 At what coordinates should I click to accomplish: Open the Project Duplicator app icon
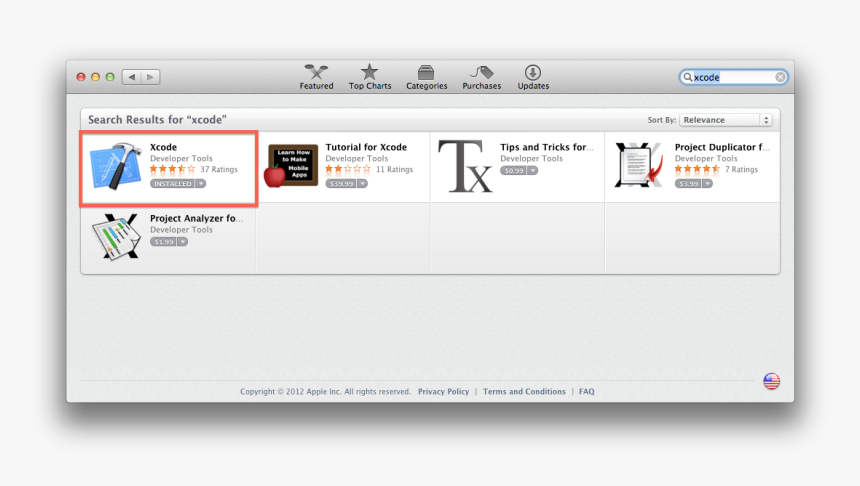(639, 165)
